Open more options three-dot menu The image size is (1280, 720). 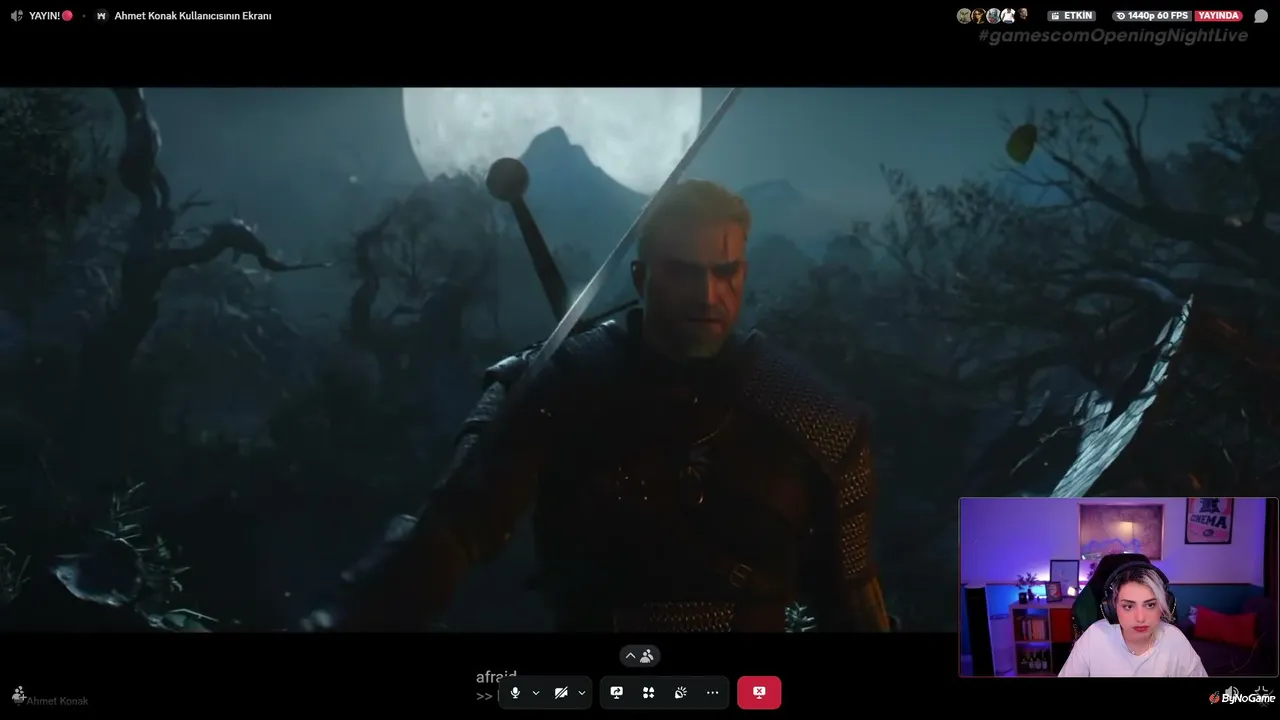[712, 693]
